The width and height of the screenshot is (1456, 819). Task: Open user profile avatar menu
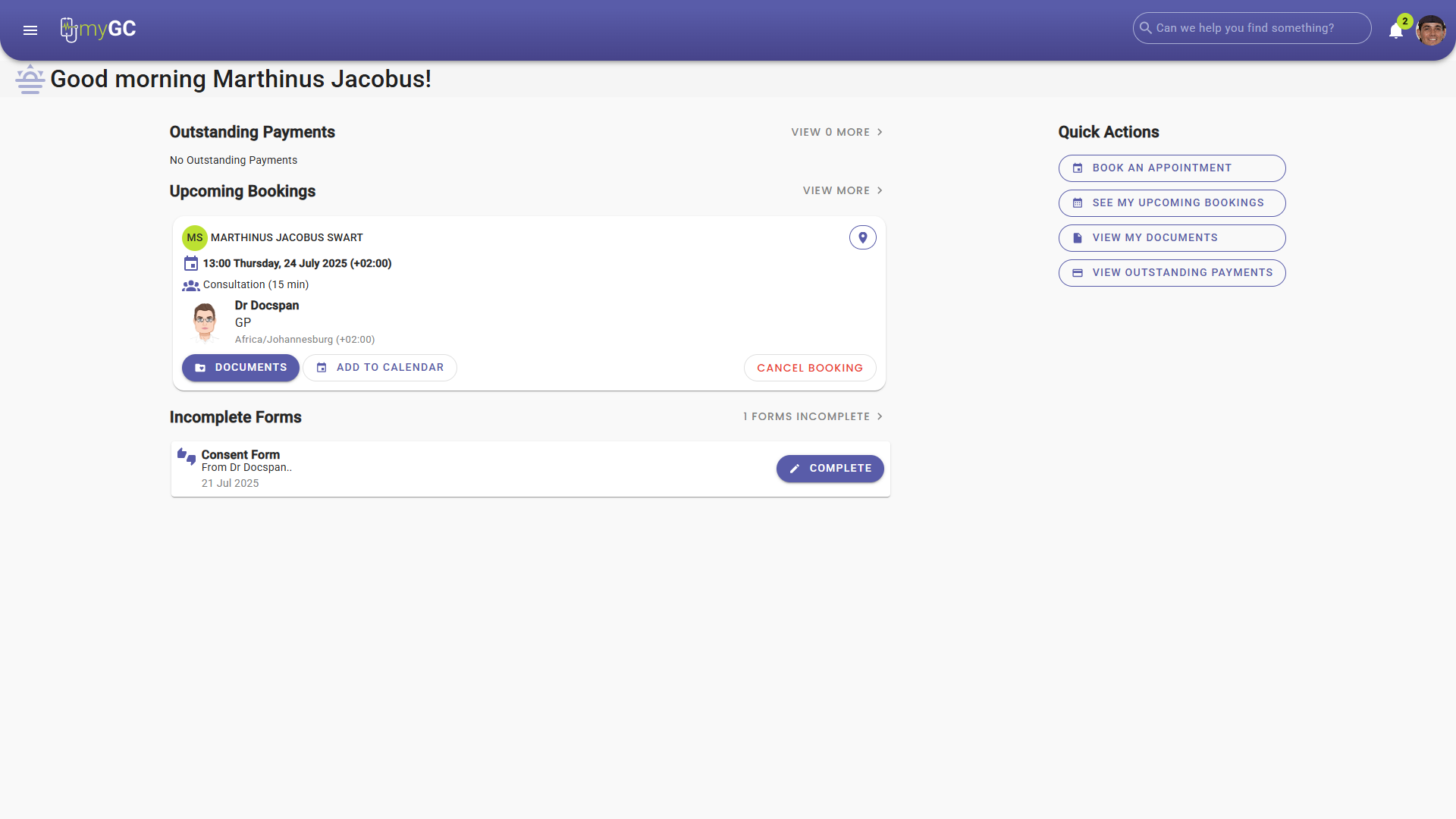point(1430,30)
